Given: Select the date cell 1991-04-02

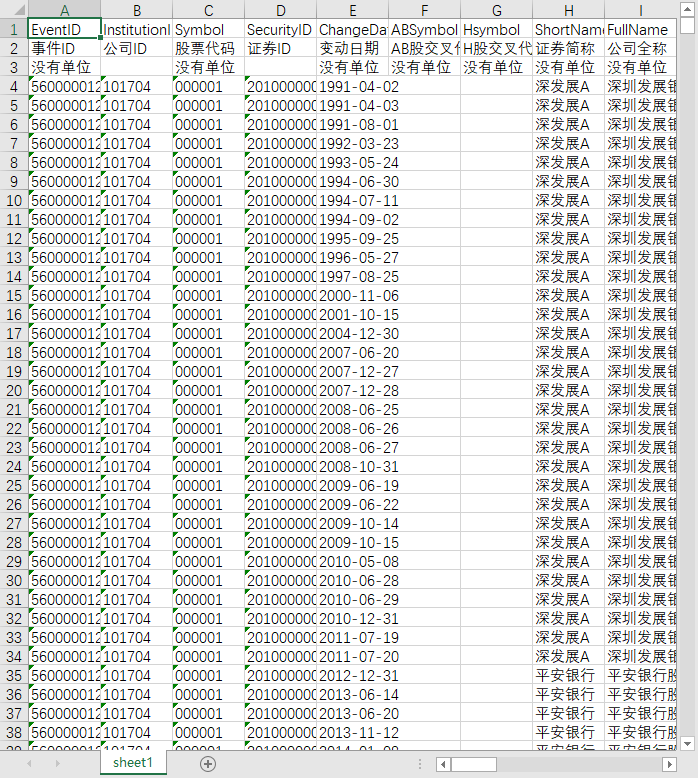Looking at the screenshot, I should 352,86.
